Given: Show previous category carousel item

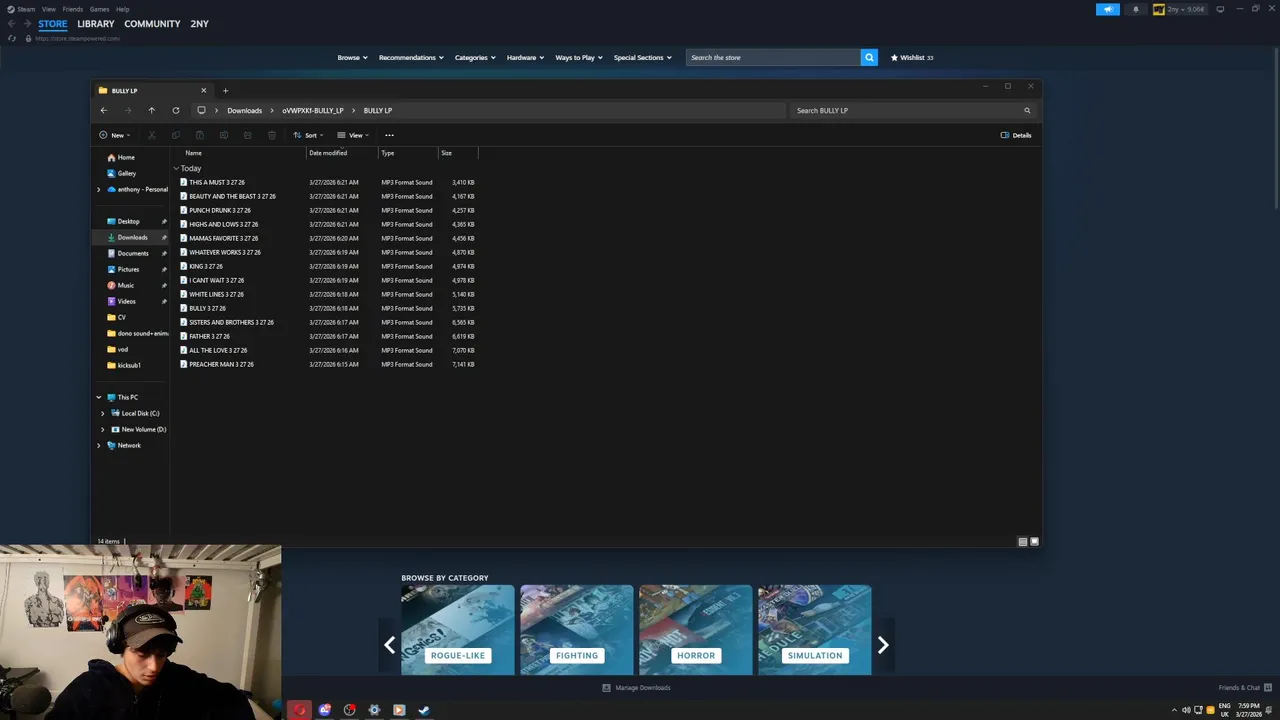Looking at the screenshot, I should click(x=390, y=645).
